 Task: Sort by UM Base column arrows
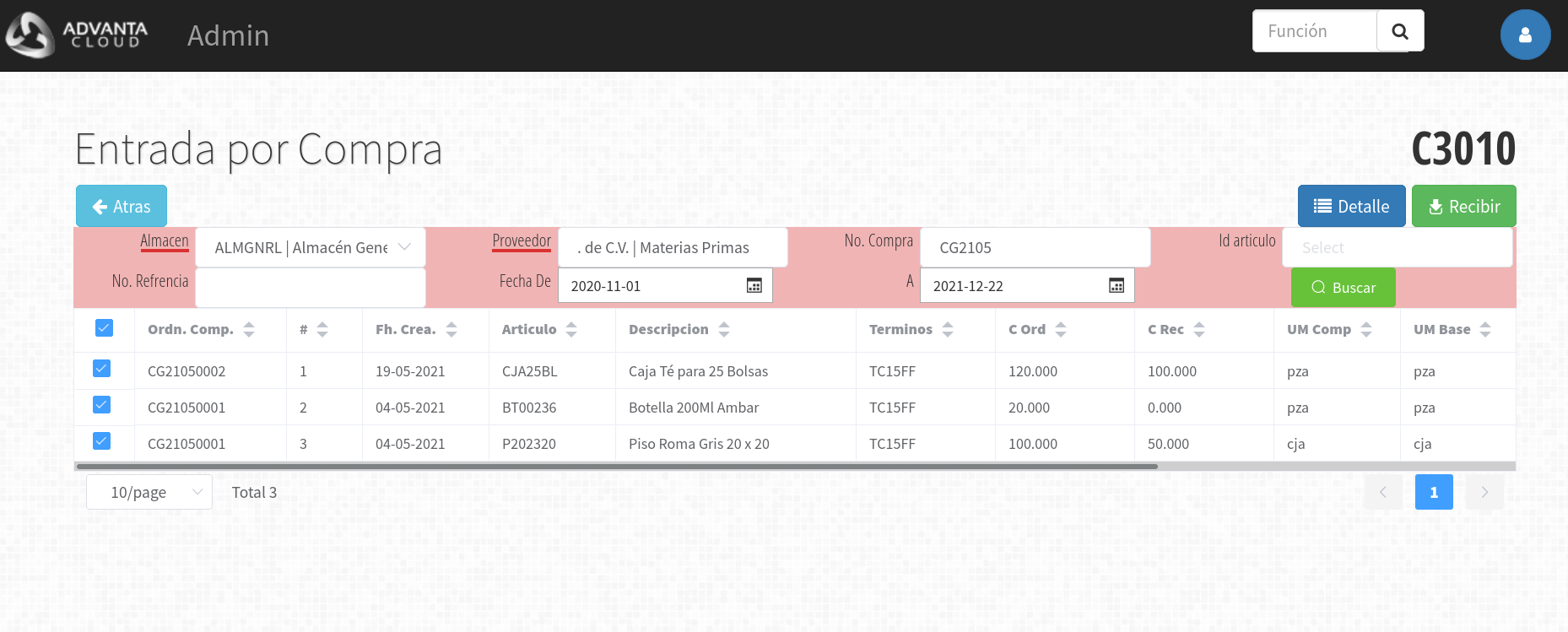(1485, 330)
